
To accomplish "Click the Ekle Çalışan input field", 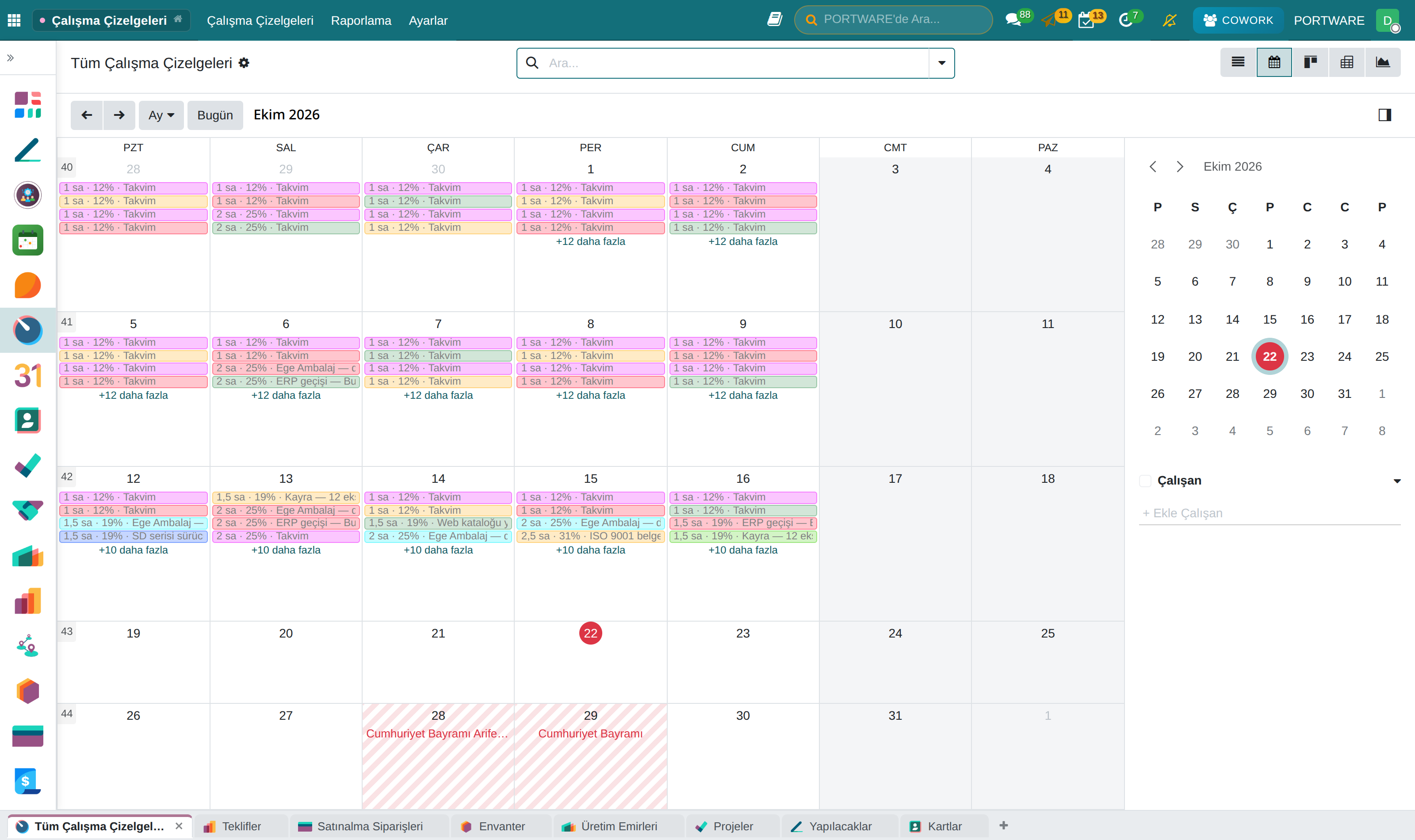I will pyautogui.click(x=1270, y=513).
